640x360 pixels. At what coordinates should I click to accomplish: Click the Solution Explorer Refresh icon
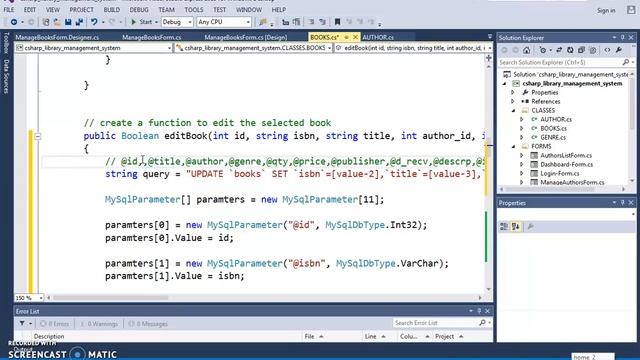570,50
